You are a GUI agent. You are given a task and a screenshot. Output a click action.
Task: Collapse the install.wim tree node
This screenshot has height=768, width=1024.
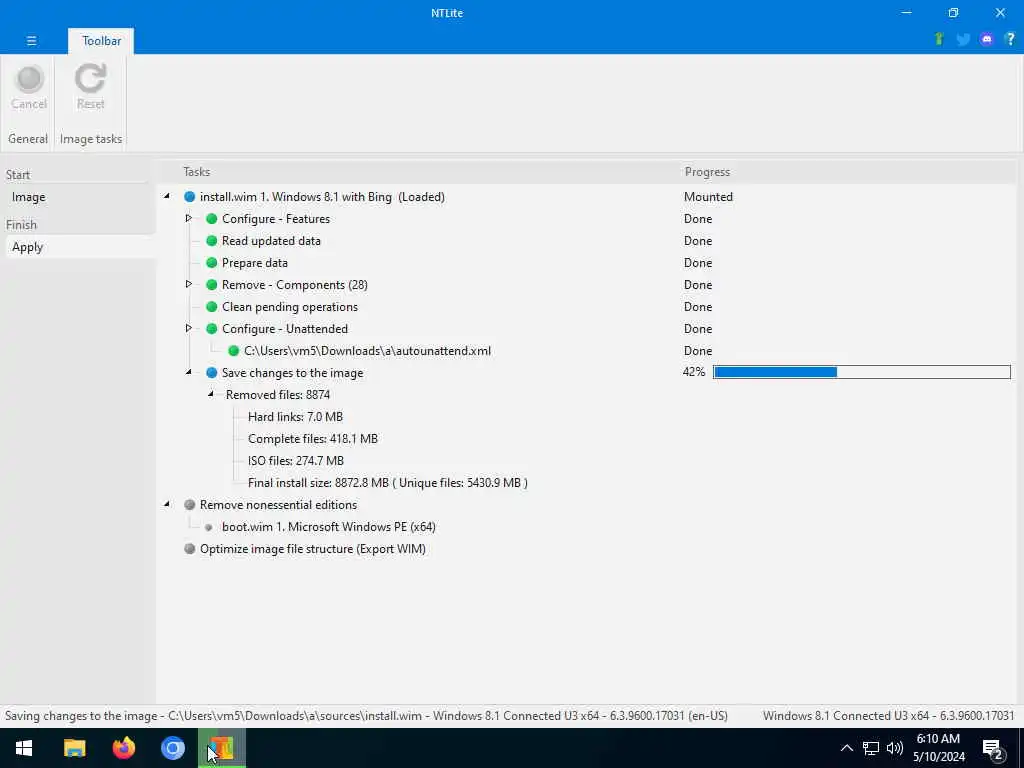(167, 196)
